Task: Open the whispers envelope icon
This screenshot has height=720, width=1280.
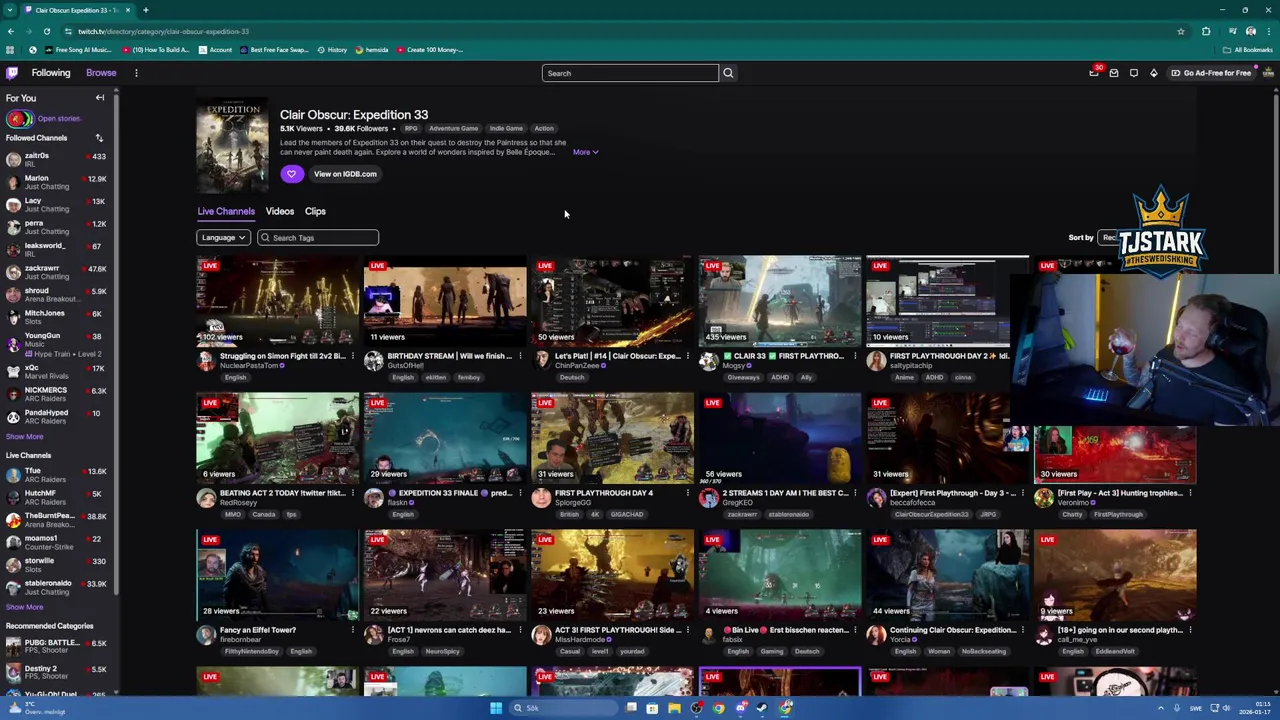Action: [x=1114, y=73]
